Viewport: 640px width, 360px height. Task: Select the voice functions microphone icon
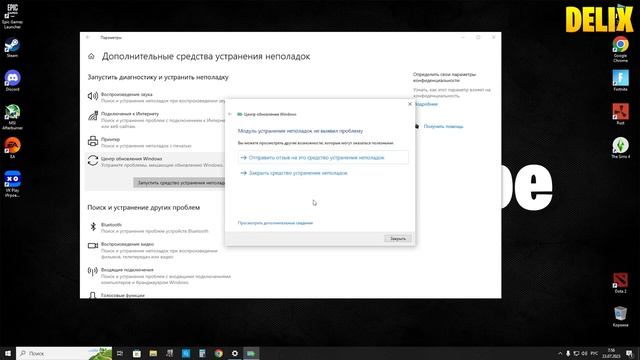point(93,295)
